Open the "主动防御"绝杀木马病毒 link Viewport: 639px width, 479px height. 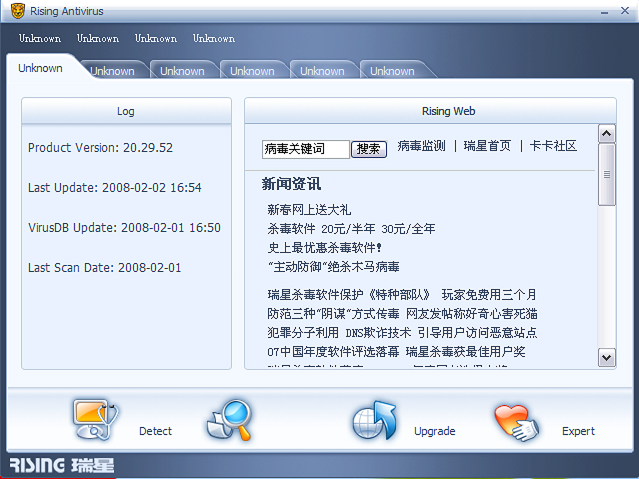coord(333,267)
